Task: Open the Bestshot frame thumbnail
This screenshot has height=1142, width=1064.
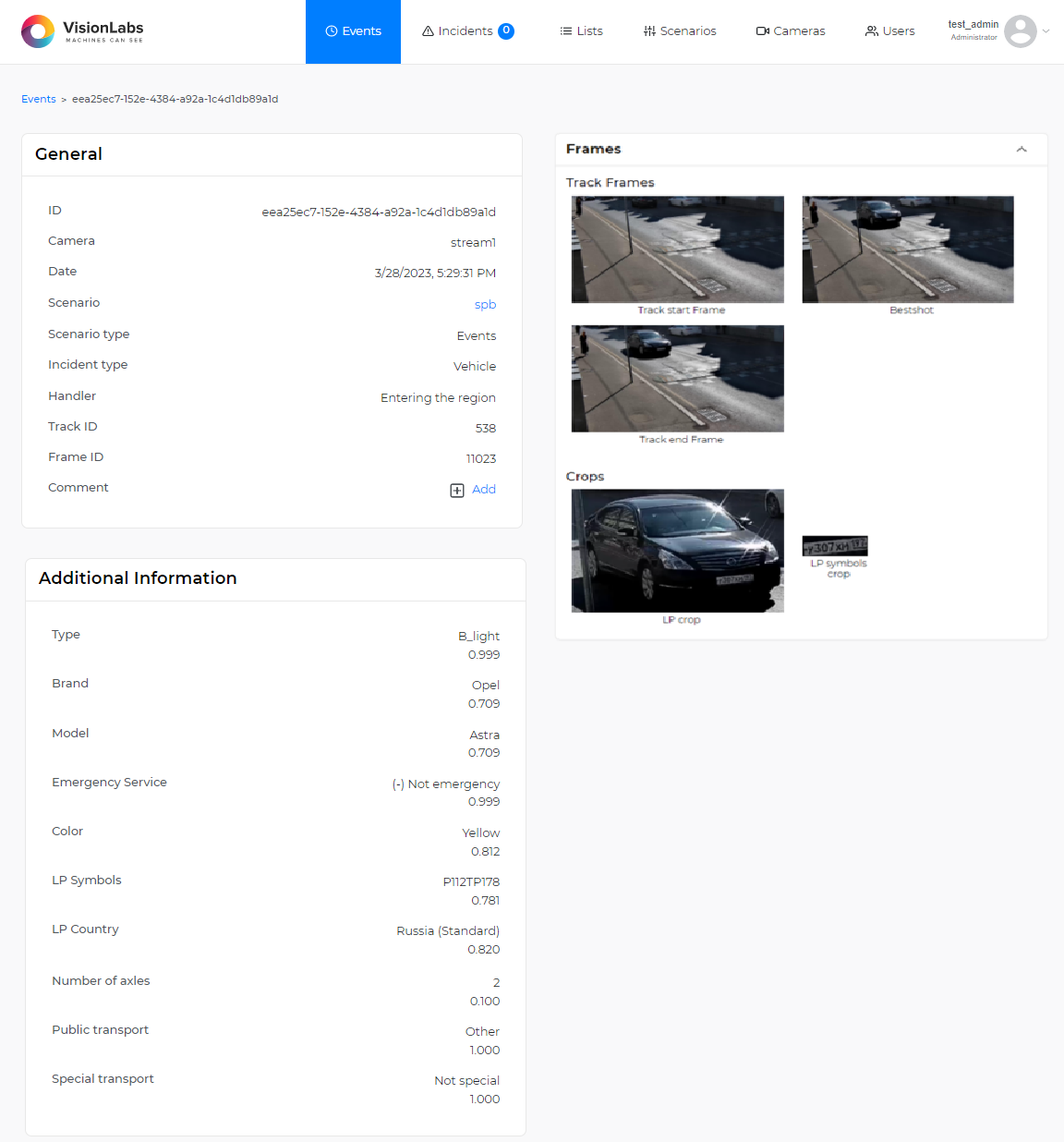Action: click(x=908, y=249)
